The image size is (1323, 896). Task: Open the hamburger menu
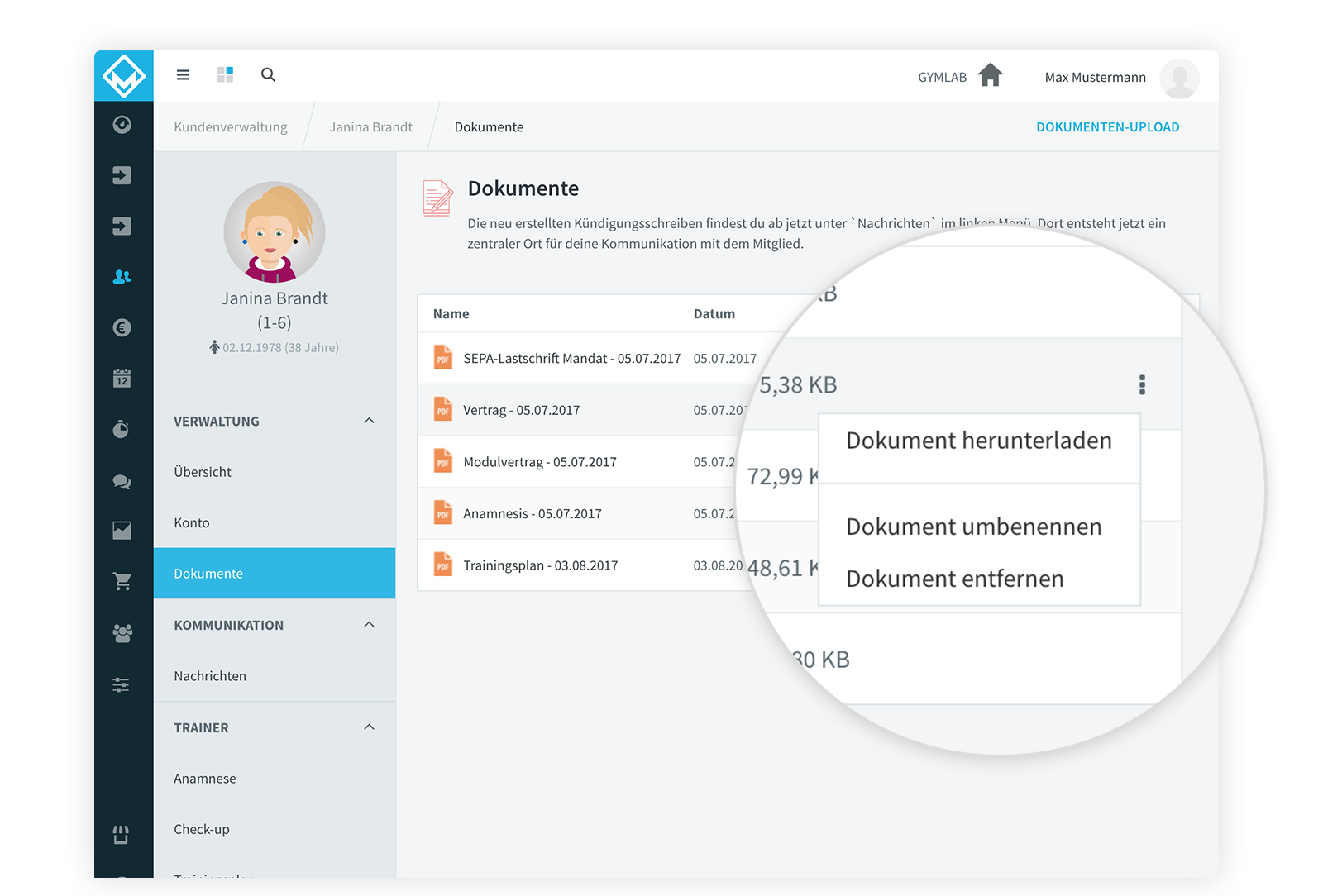pos(183,75)
